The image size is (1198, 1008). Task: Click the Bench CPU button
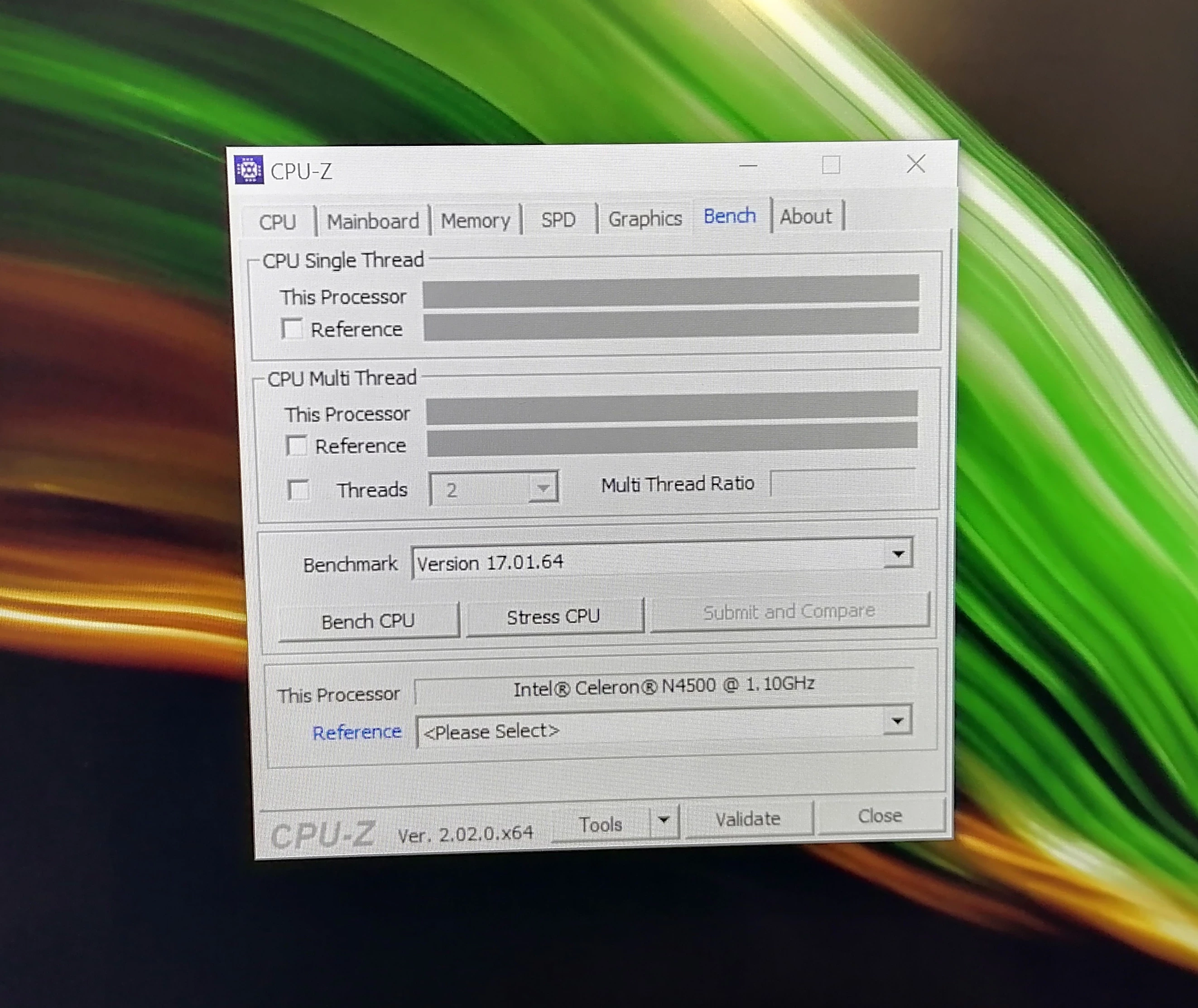tap(369, 621)
